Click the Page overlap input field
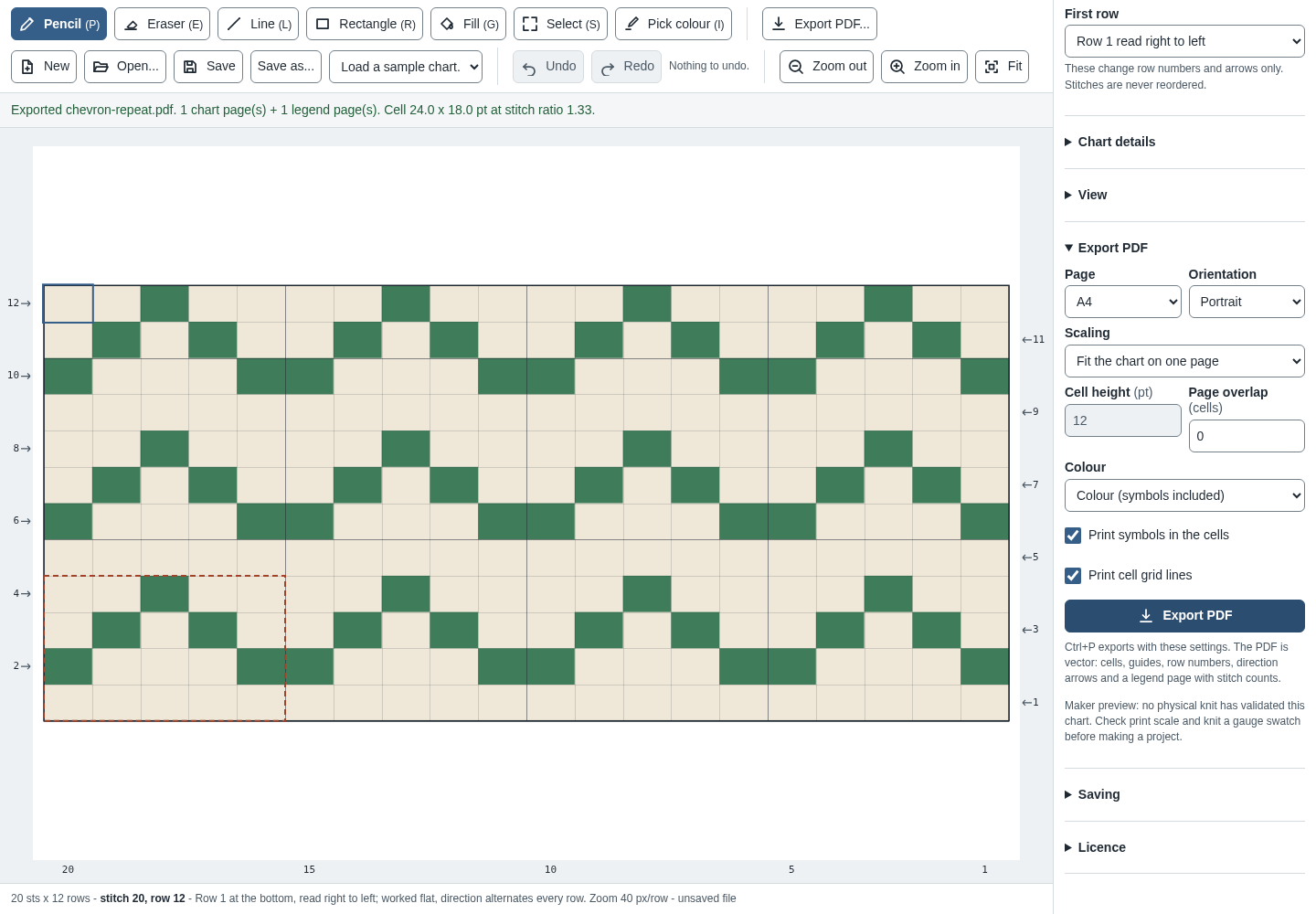 pyautogui.click(x=1247, y=436)
